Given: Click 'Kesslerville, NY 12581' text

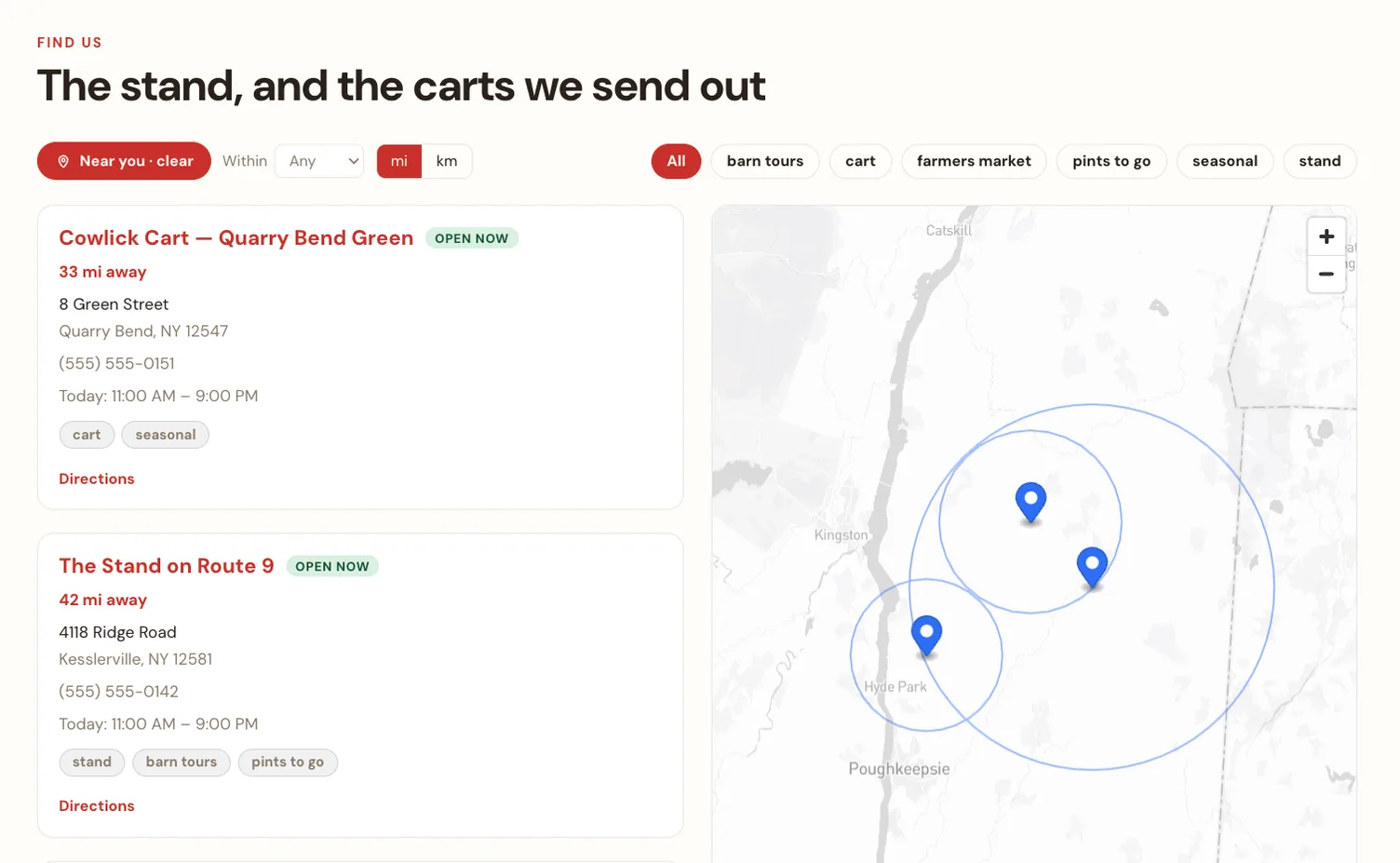Looking at the screenshot, I should (x=136, y=659).
